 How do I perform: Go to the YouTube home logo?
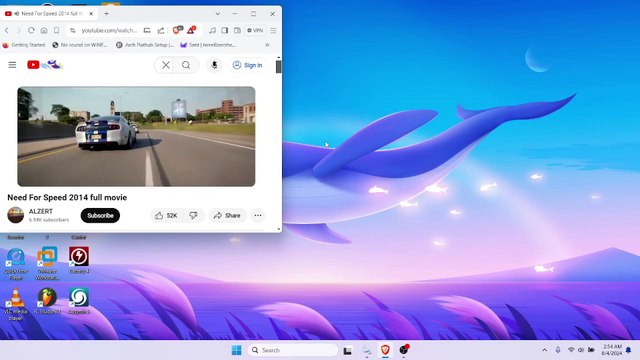(44, 64)
